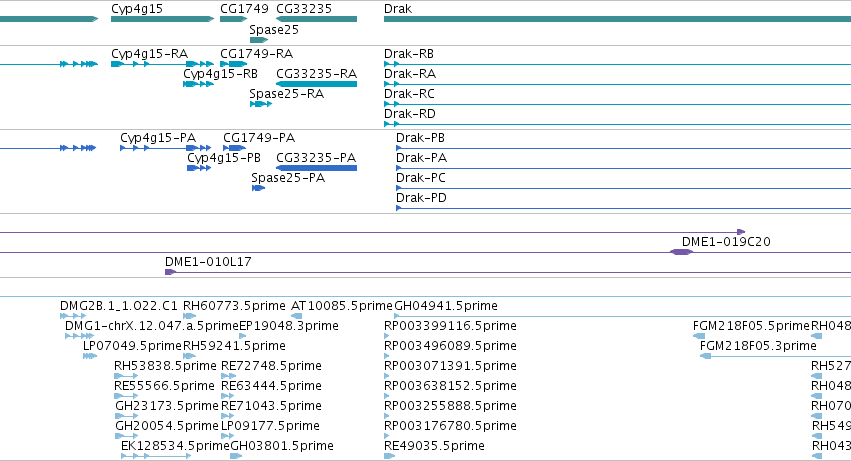Select EST AT10085.5prime
This screenshot has height=461, width=851.
click(x=342, y=306)
